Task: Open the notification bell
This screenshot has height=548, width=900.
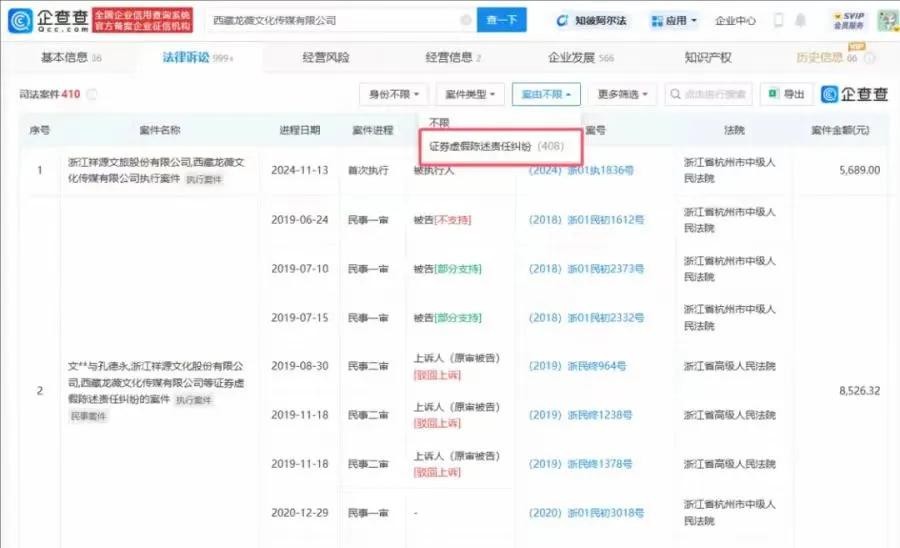Action: point(802,20)
